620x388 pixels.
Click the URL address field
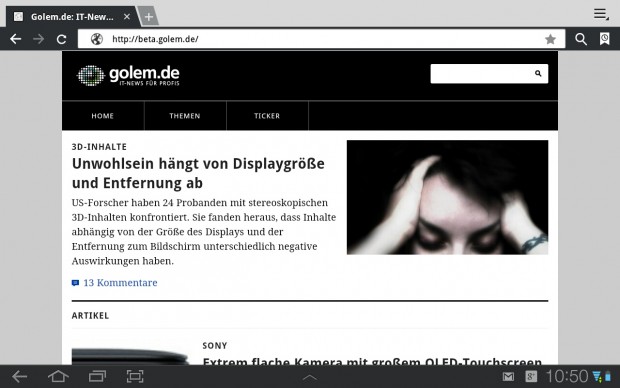(321, 39)
